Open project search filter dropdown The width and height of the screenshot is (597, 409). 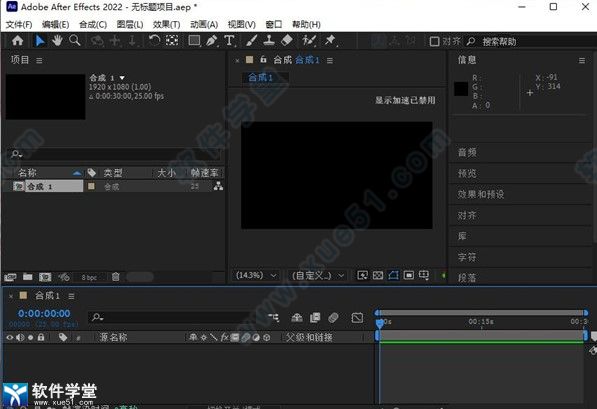point(16,154)
